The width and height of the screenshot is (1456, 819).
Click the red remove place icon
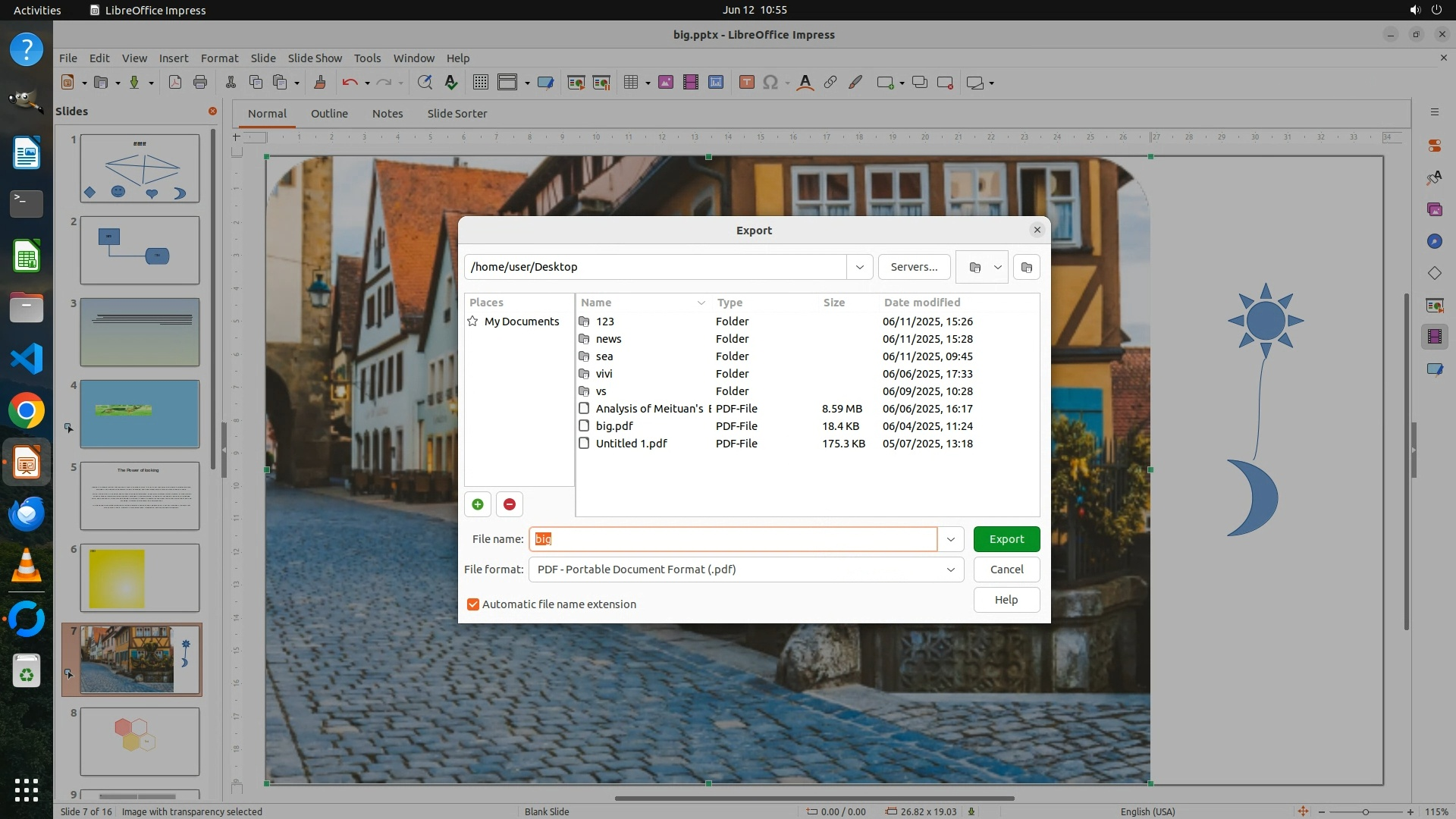click(x=510, y=504)
